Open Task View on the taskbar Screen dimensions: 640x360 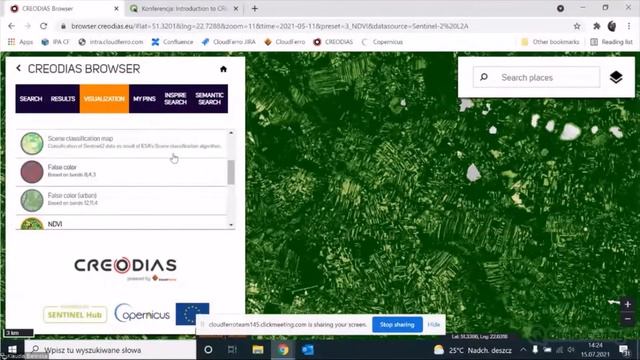232,350
